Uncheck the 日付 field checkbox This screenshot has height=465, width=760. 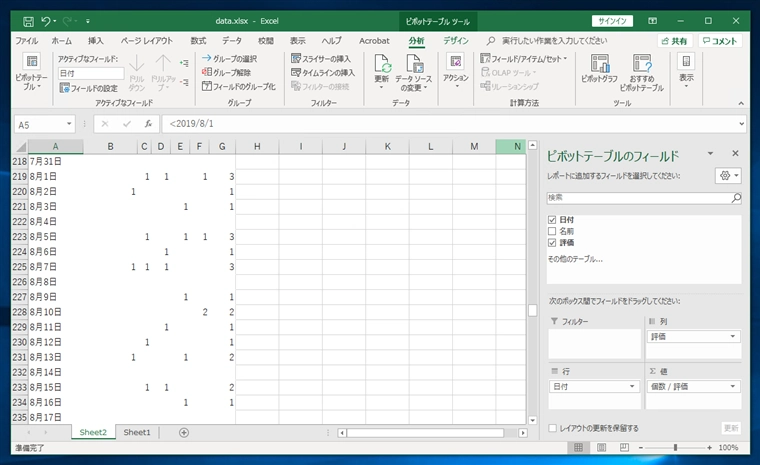click(553, 219)
